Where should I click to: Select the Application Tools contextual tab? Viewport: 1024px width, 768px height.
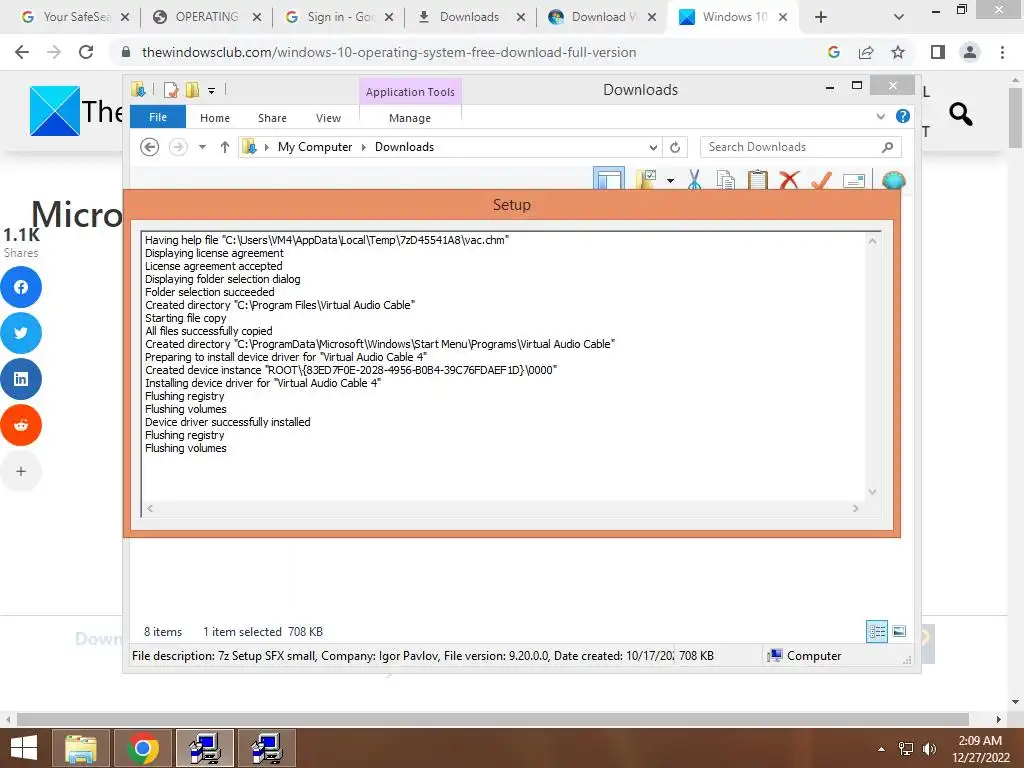410,92
